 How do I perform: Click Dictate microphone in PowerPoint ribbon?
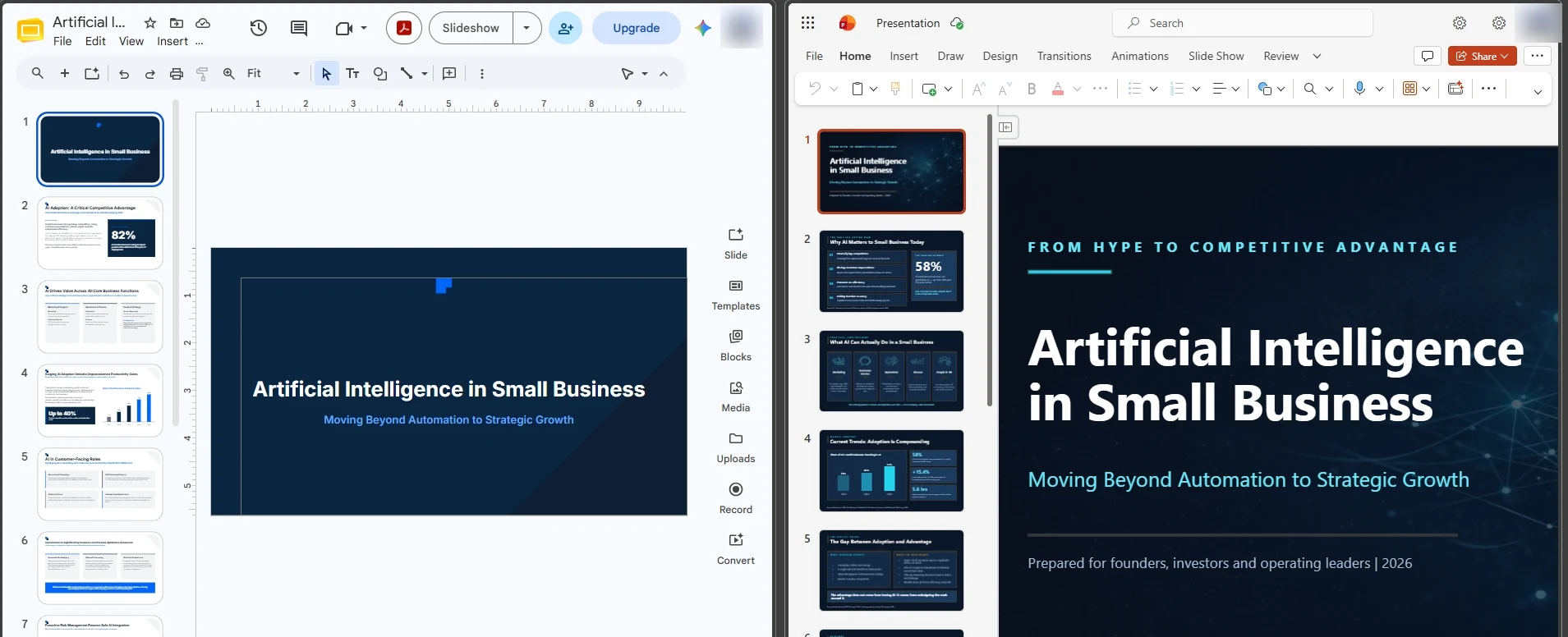[x=1359, y=89]
